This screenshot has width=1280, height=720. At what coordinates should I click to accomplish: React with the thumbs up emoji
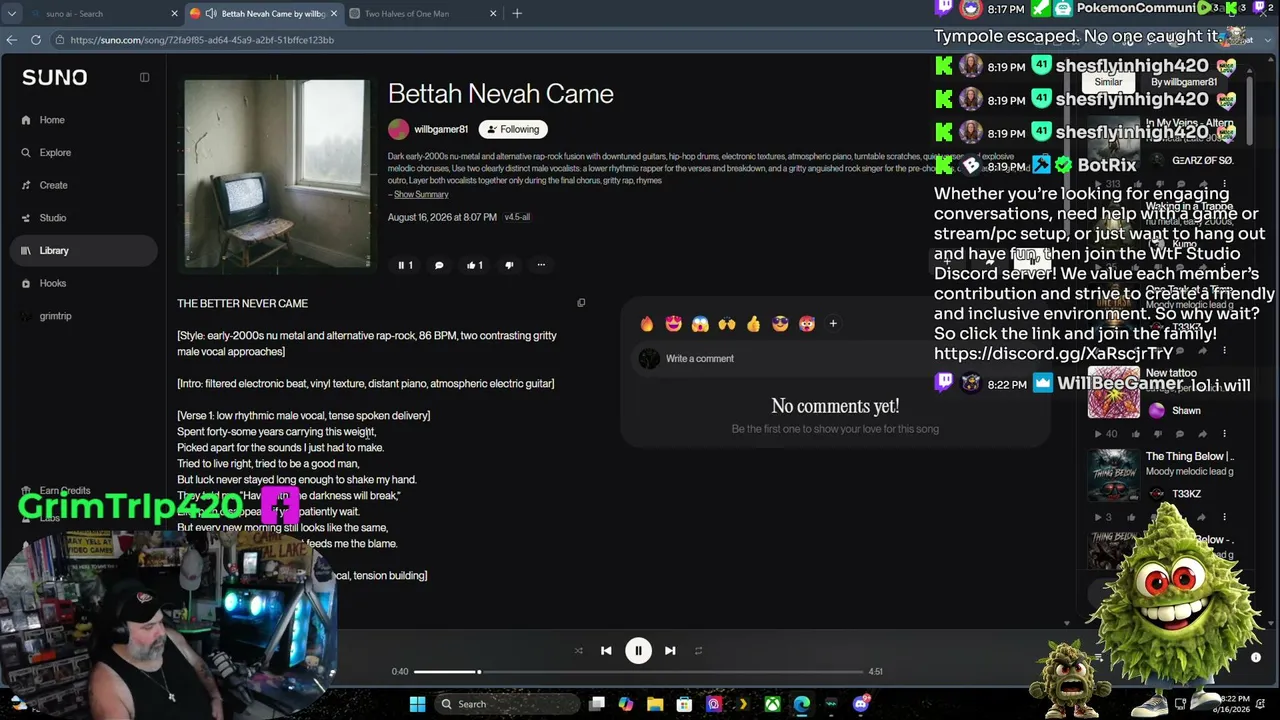click(x=753, y=323)
